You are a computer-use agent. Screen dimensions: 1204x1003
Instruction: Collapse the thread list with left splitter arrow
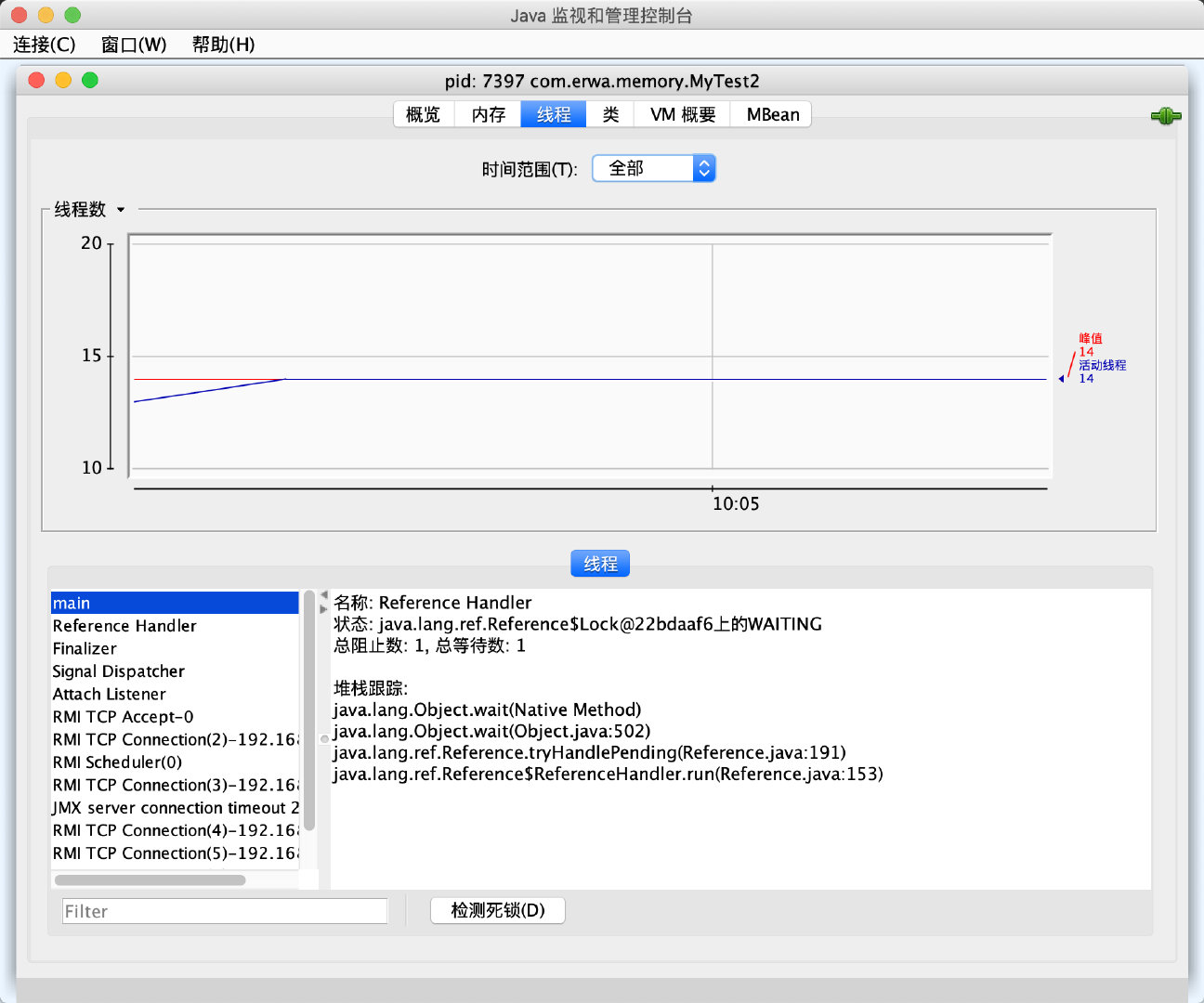(324, 594)
